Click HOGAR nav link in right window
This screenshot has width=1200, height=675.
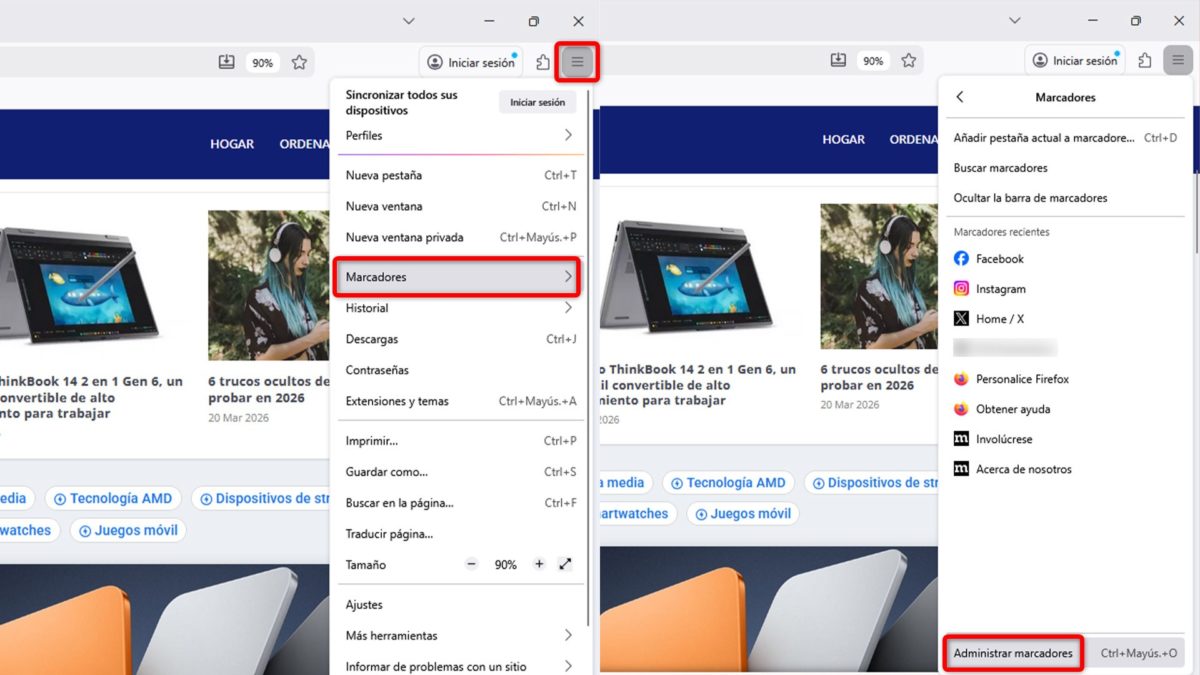(843, 139)
